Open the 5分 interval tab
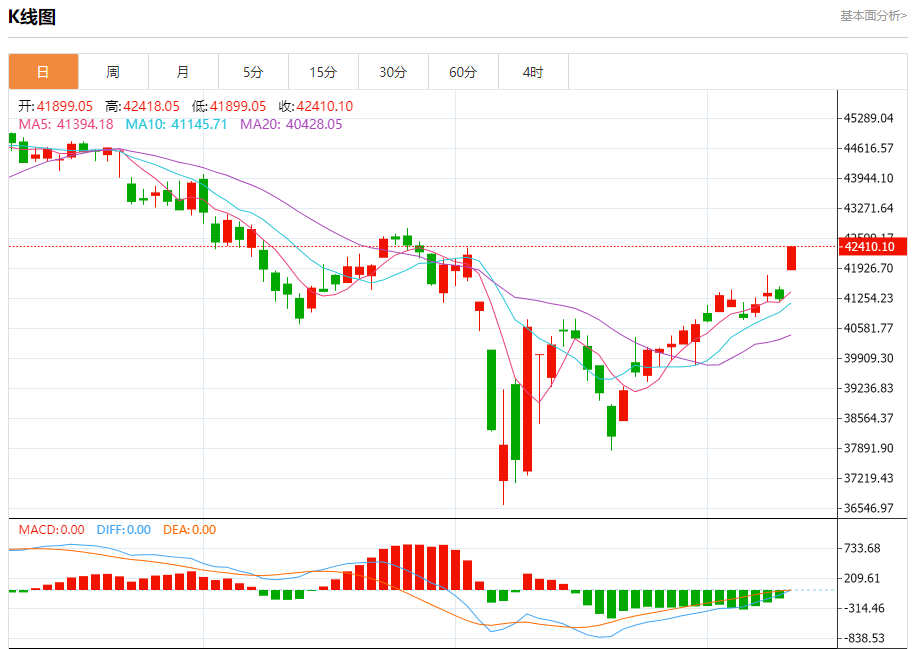 coord(253,72)
